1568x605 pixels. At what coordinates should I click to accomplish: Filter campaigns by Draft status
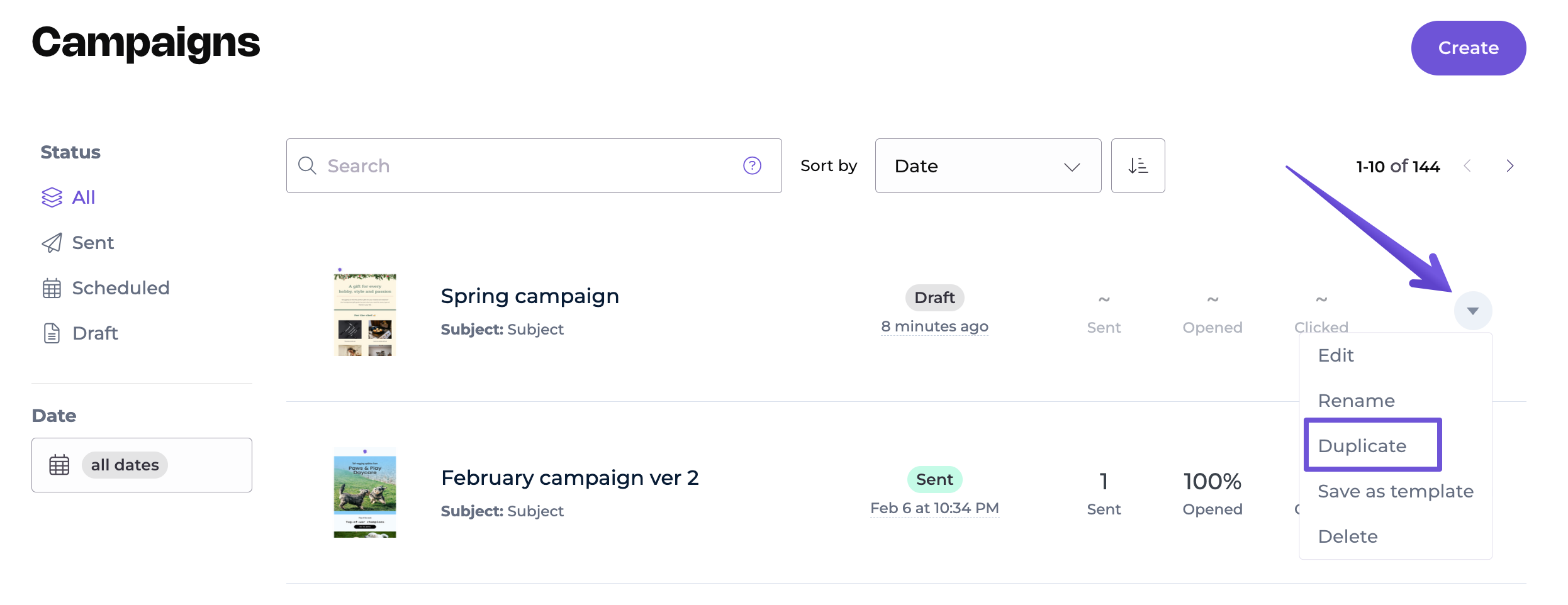click(94, 333)
